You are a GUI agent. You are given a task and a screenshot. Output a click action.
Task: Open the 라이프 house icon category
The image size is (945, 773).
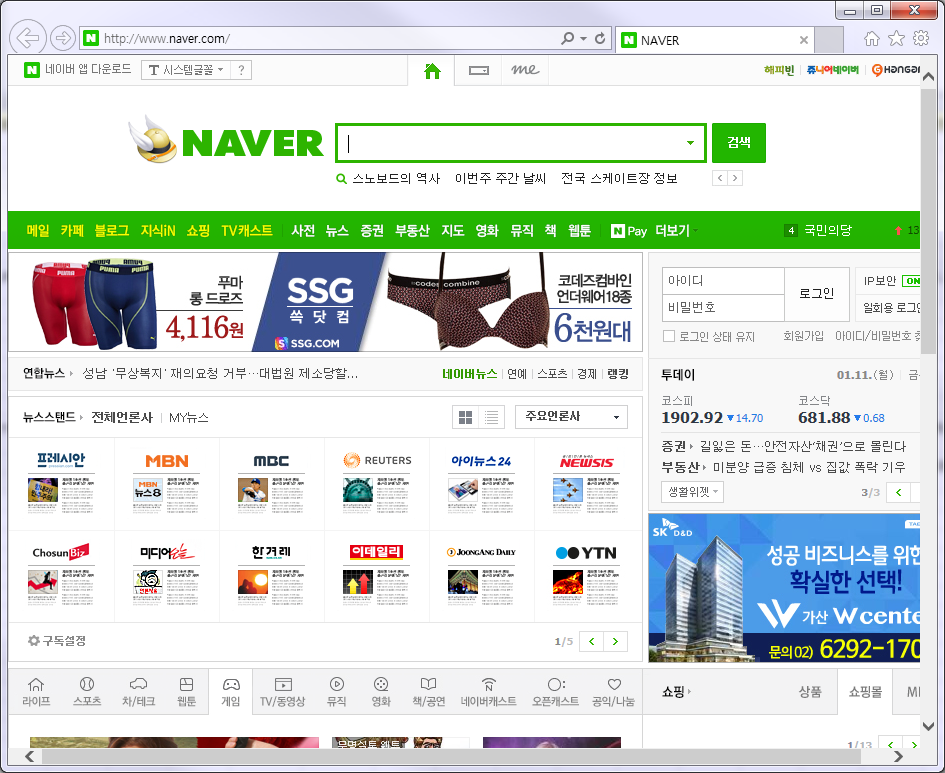point(36,692)
